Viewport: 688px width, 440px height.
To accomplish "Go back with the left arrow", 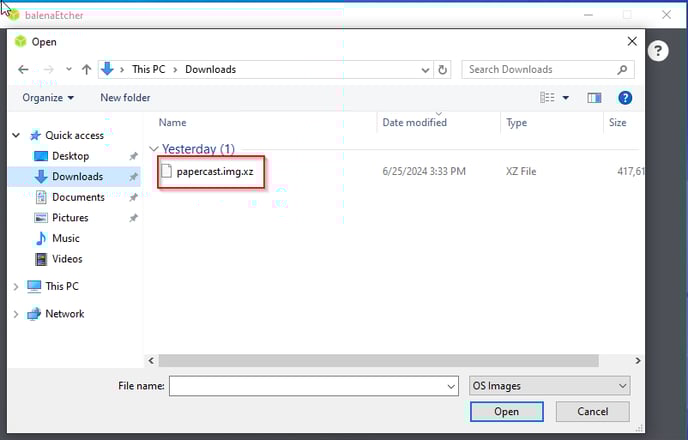I will tap(23, 69).
